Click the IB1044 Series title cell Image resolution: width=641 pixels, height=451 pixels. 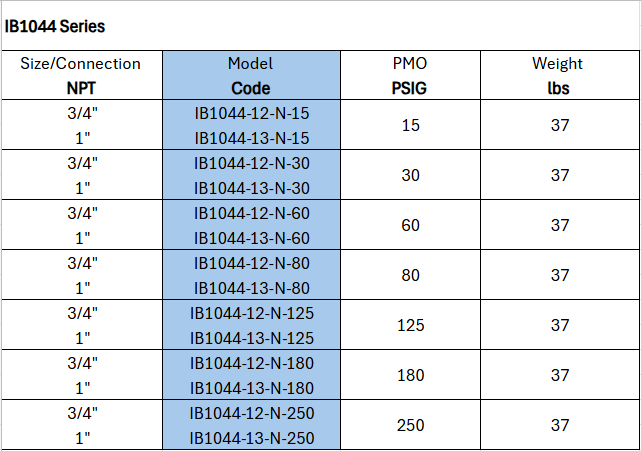click(55, 26)
